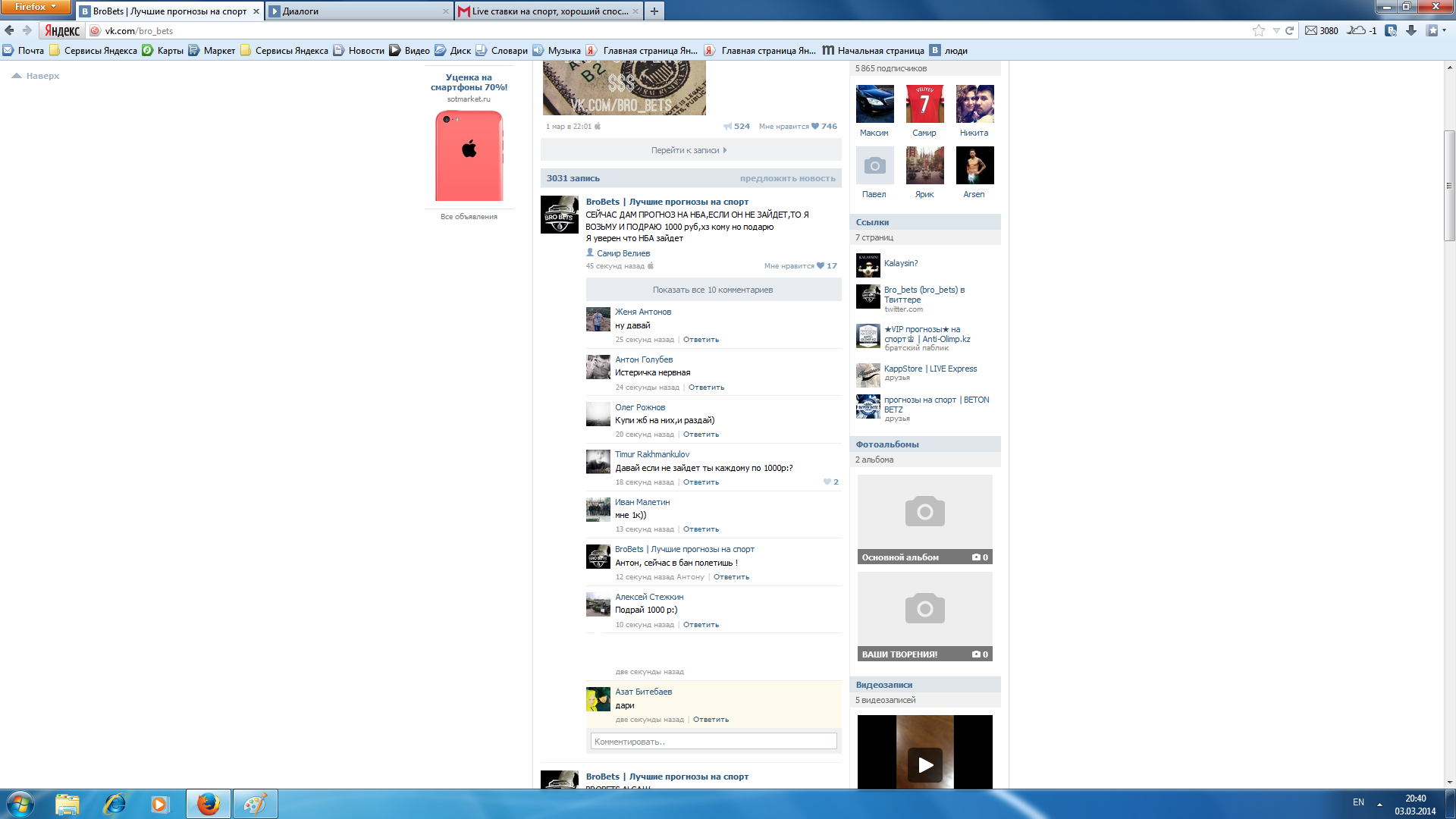This screenshot has height=819, width=1456.
Task: Open the люди bookmark
Action: click(949, 51)
